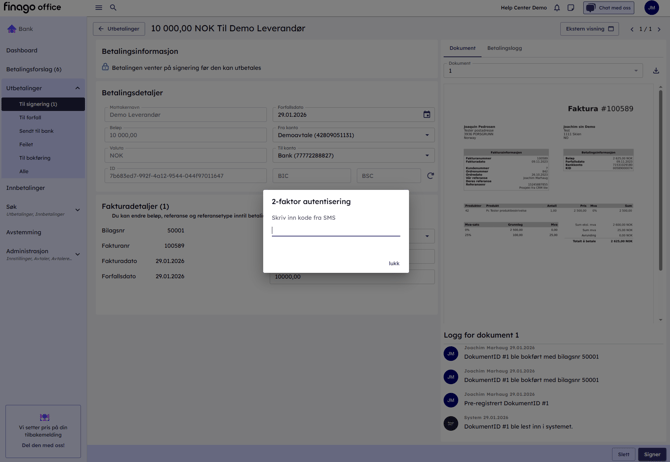Open the JM user avatar menu
Image resolution: width=670 pixels, height=462 pixels.
[651, 8]
